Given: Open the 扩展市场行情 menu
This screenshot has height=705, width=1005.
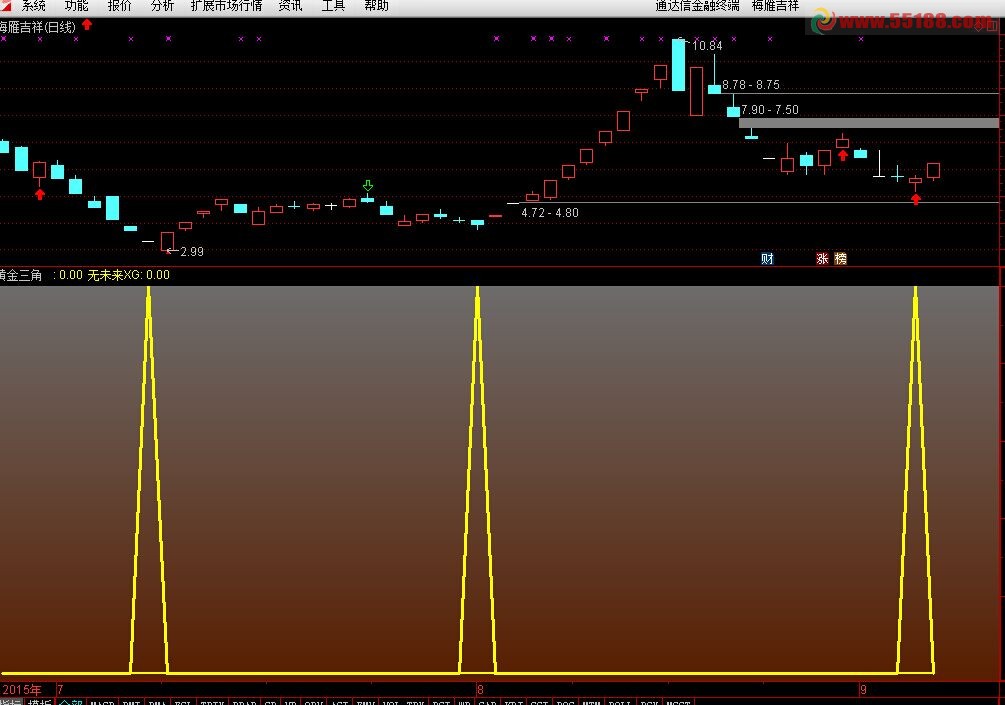Looking at the screenshot, I should pos(226,6).
